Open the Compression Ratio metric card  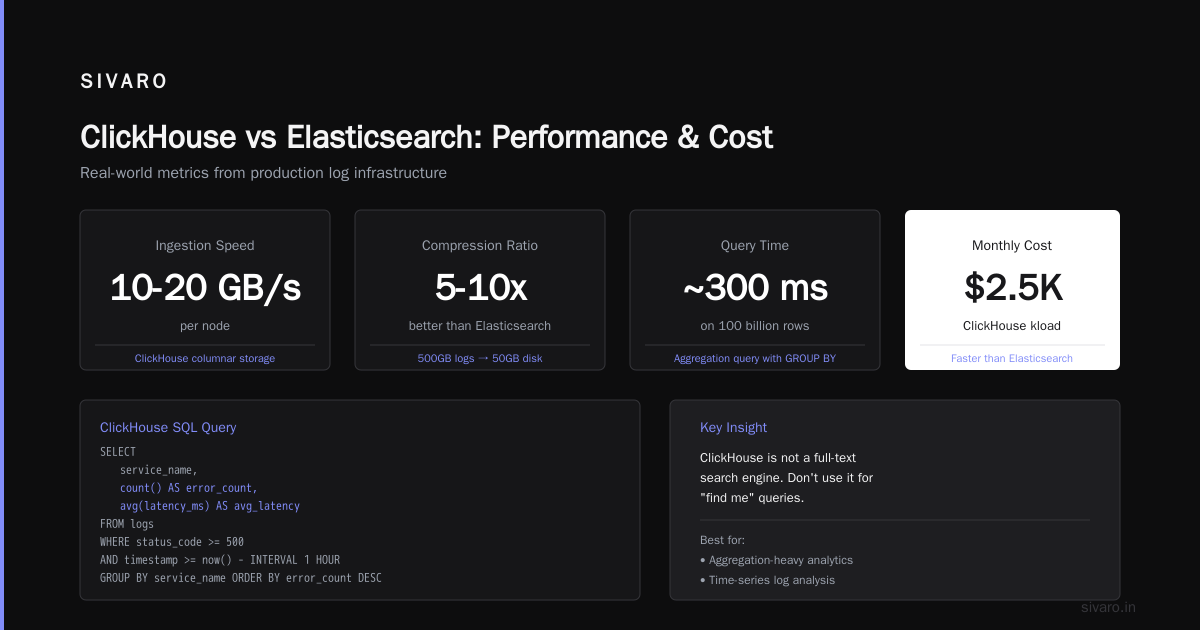[x=480, y=290]
